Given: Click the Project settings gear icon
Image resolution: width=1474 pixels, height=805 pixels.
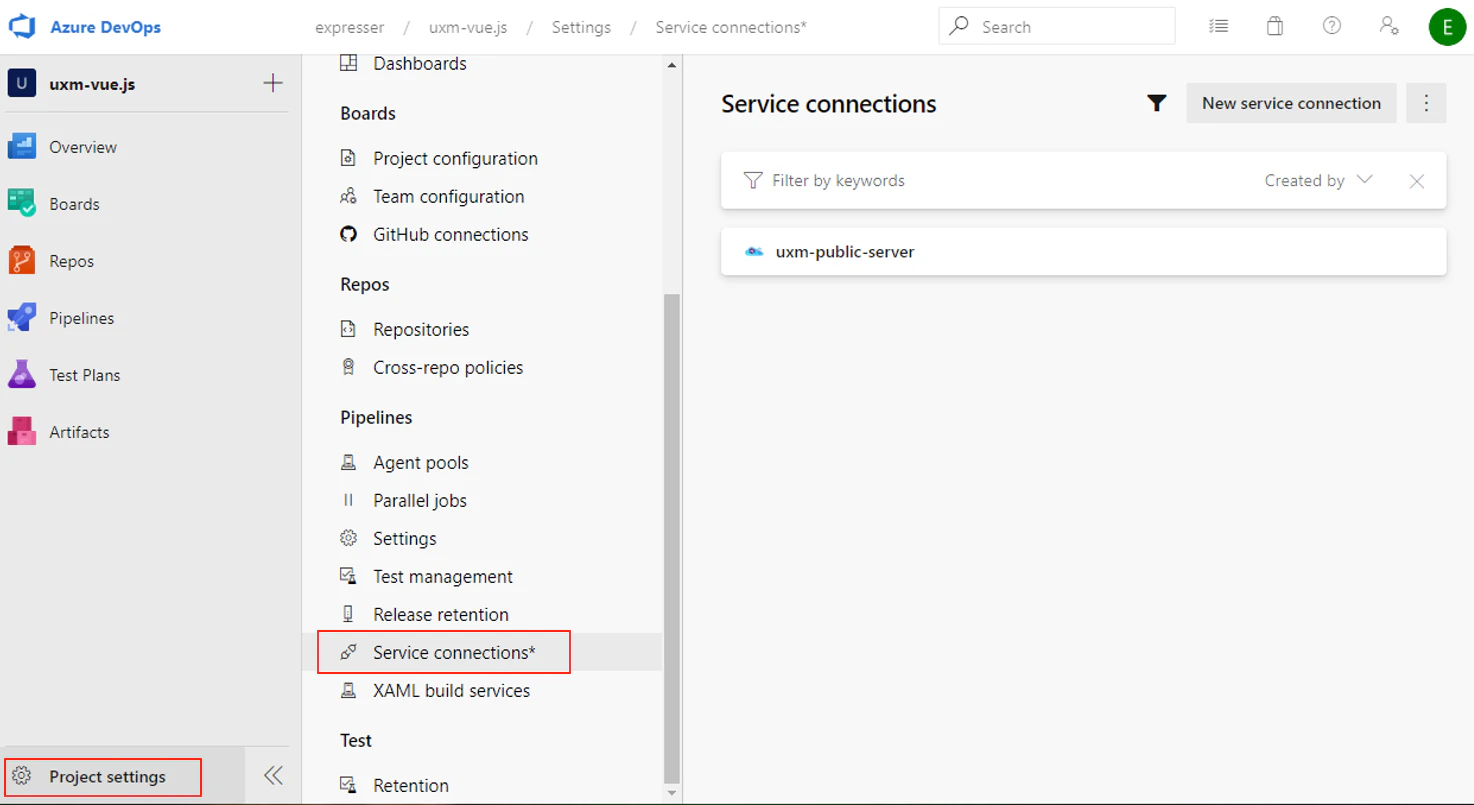Looking at the screenshot, I should (x=22, y=777).
